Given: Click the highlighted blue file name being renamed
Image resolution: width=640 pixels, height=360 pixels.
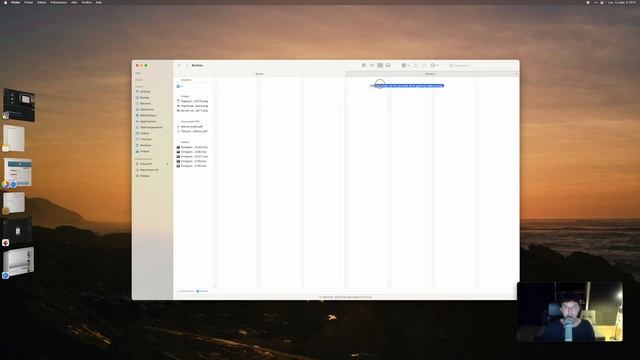Looking at the screenshot, I should click(x=408, y=86).
